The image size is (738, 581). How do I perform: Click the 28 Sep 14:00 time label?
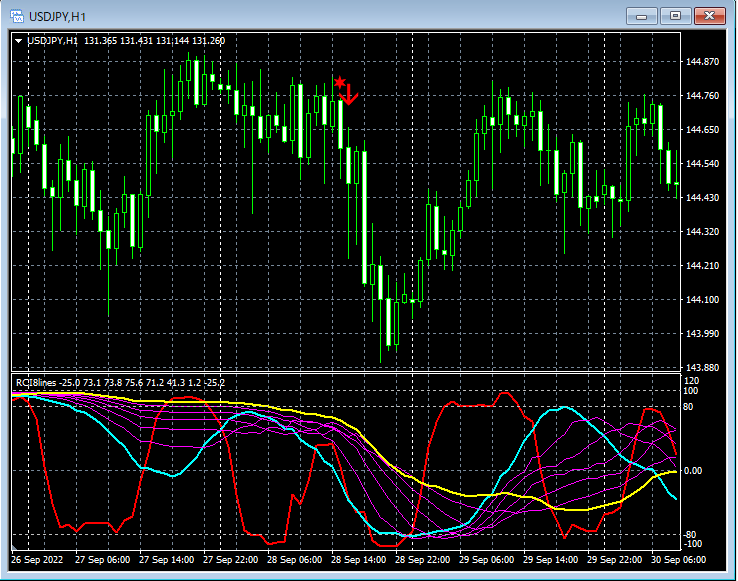tap(359, 560)
